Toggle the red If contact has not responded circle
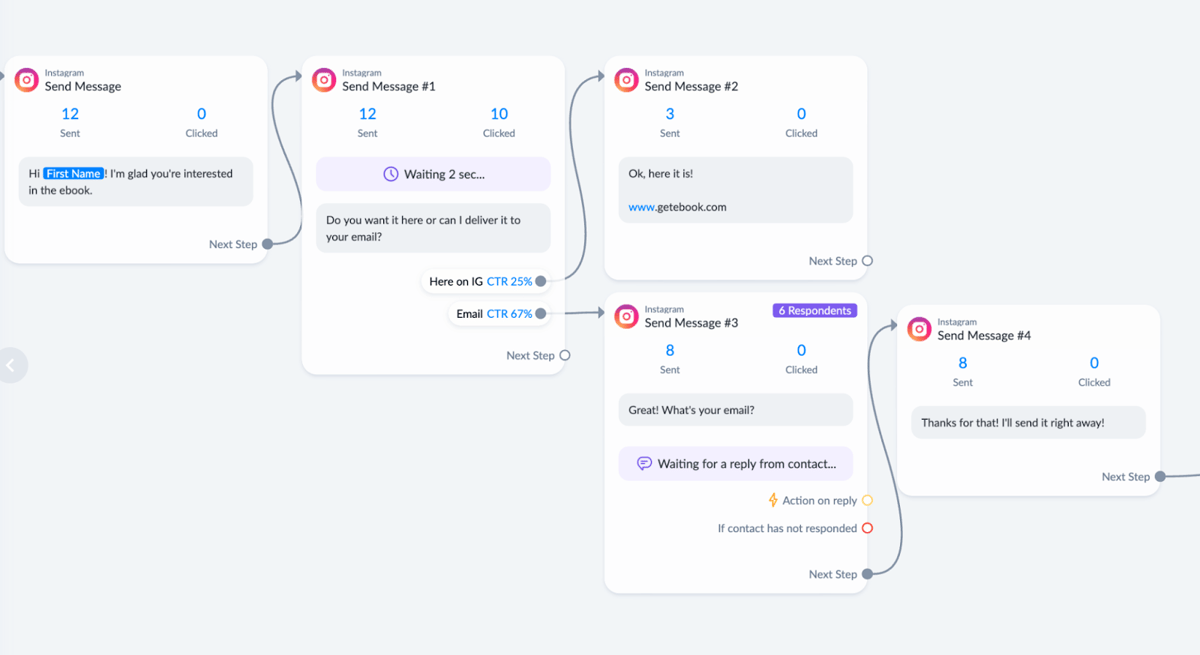 [868, 528]
